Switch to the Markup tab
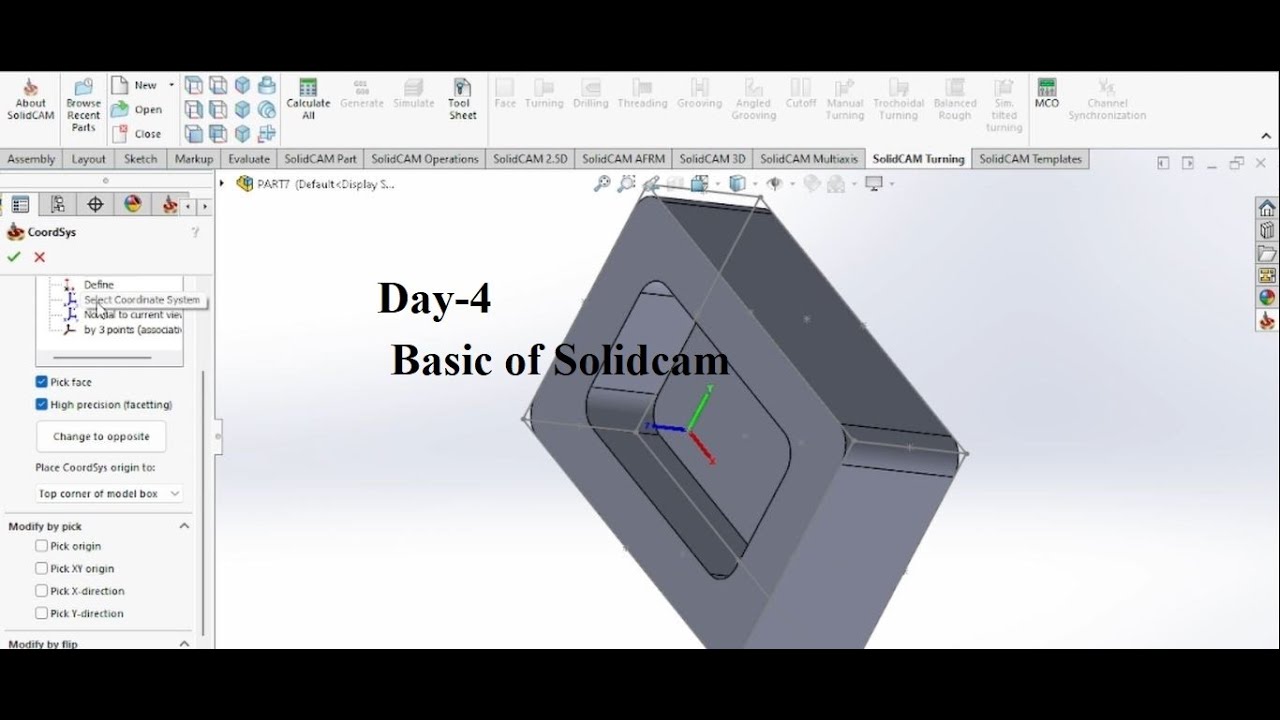1280x720 pixels. point(194,159)
